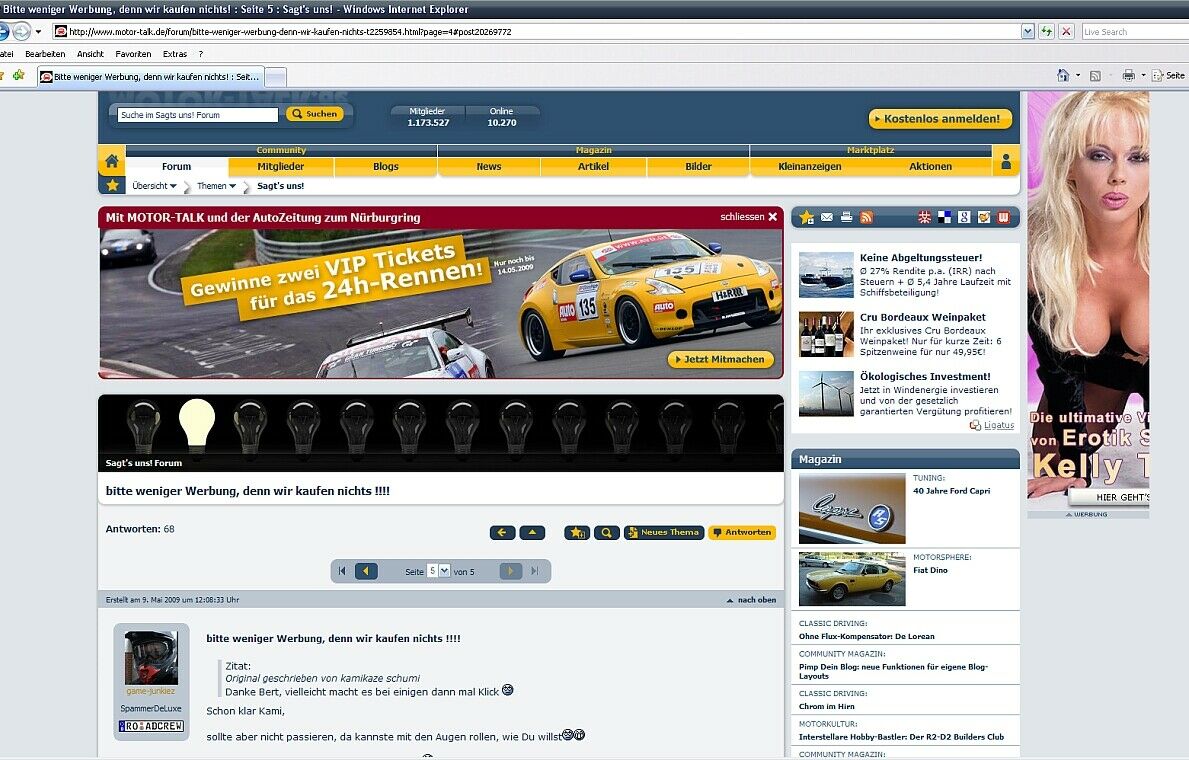Screen dimensions: 1189x760
Task: Open the Fiat Dino magazine link
Action: pyautogui.click(x=930, y=570)
